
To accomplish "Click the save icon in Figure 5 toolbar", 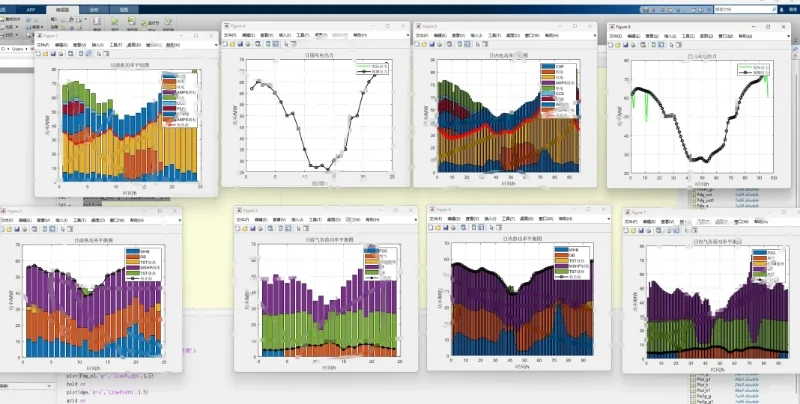I will (432, 44).
